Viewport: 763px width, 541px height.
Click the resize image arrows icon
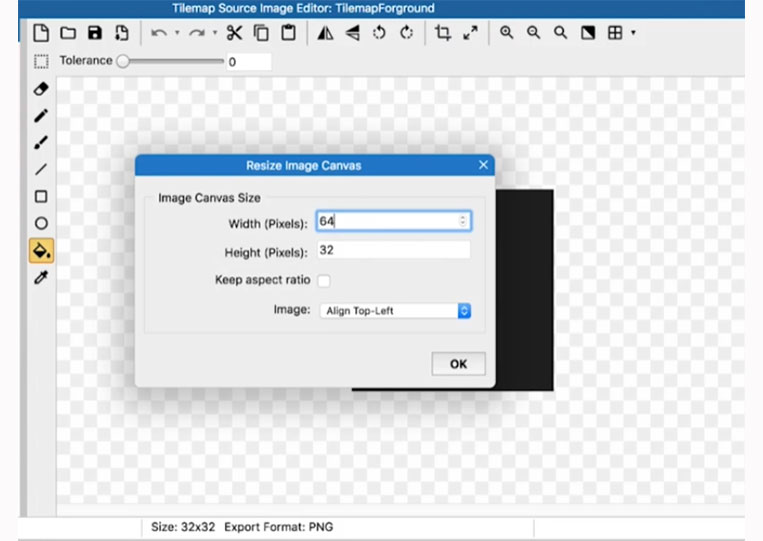click(x=470, y=33)
